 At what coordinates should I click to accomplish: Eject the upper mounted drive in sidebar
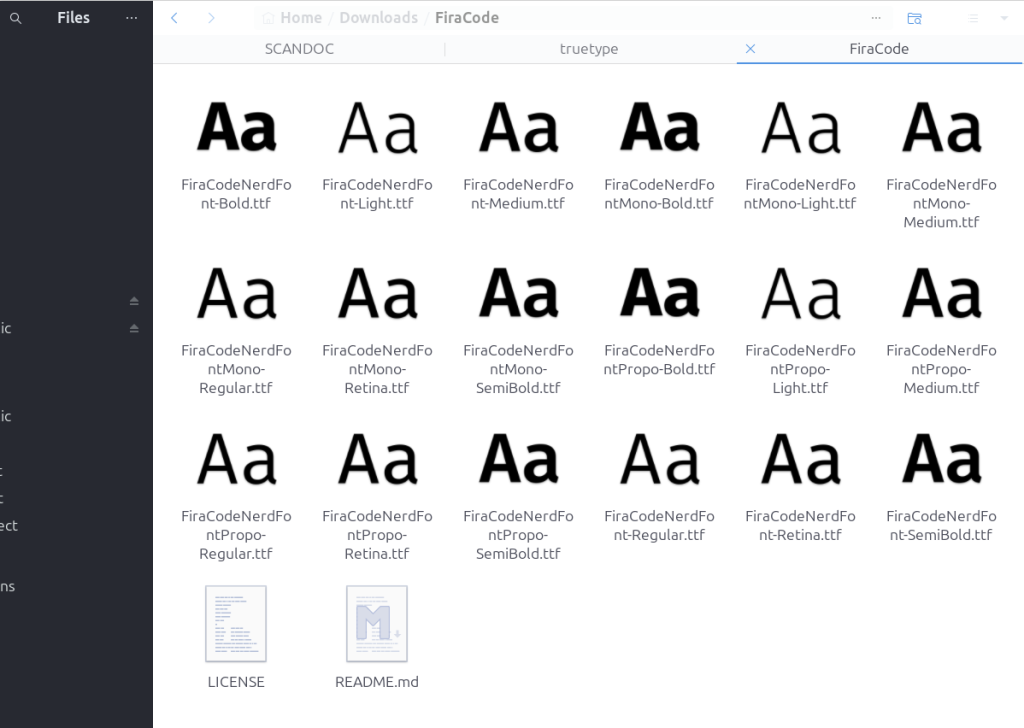pos(134,301)
